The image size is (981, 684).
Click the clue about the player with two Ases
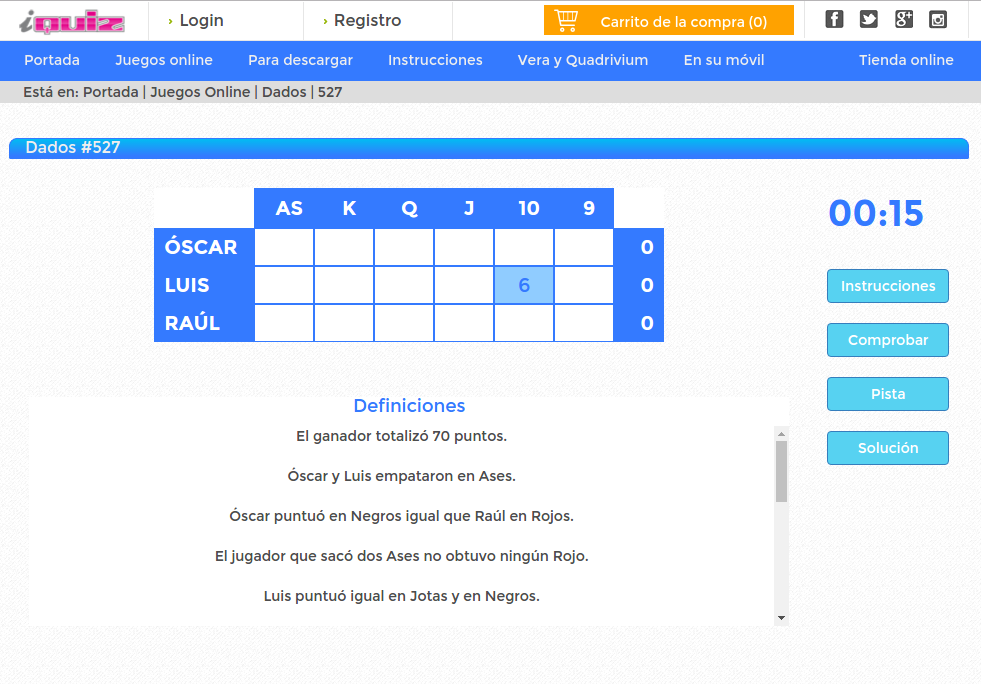coord(402,556)
